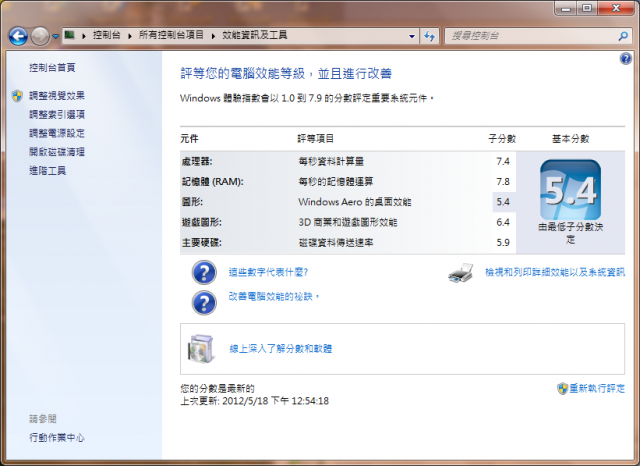
Task: Go back with the blue back arrow
Action: pyautogui.click(x=18, y=36)
